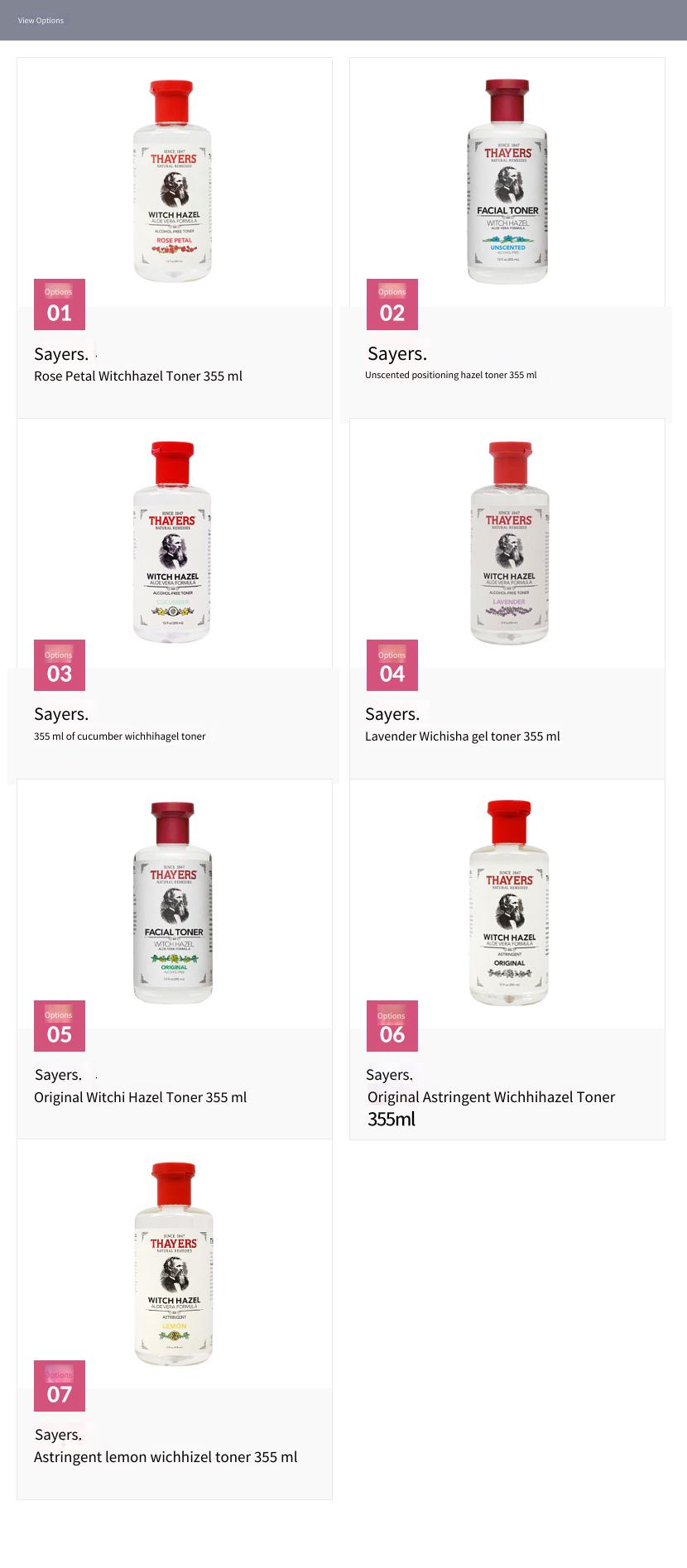This screenshot has width=687, height=1568.
Task: Click Lavender Wichisha gel toner 355 ml text
Action: [x=463, y=736]
